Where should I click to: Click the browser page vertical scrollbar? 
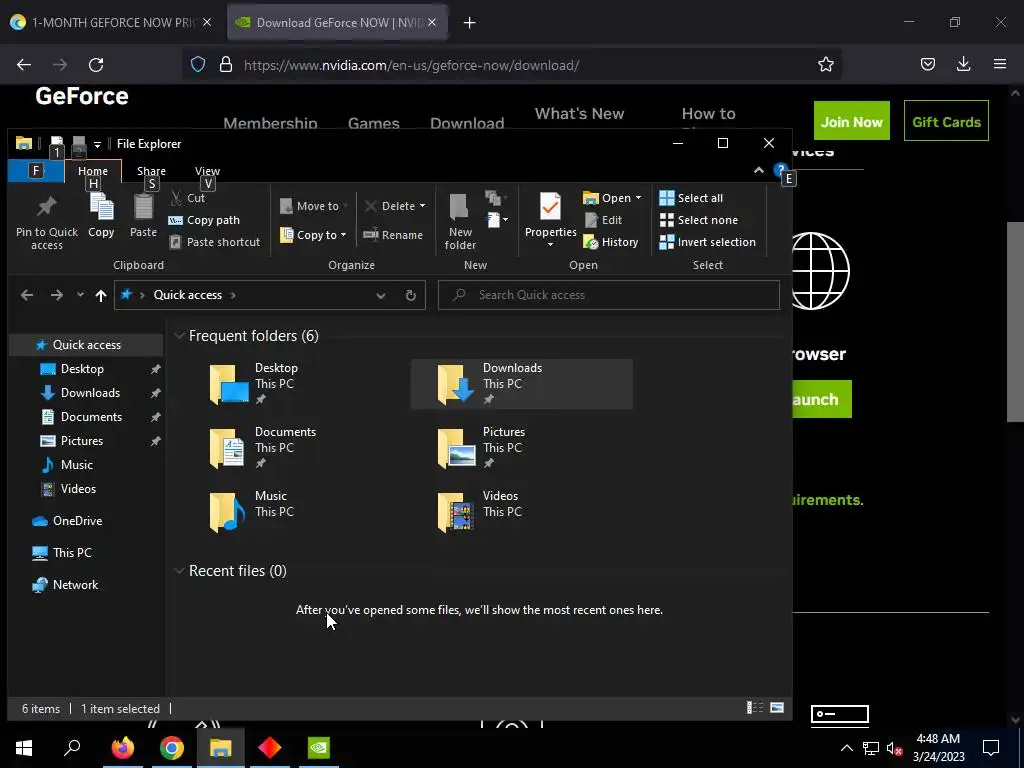[x=1014, y=322]
